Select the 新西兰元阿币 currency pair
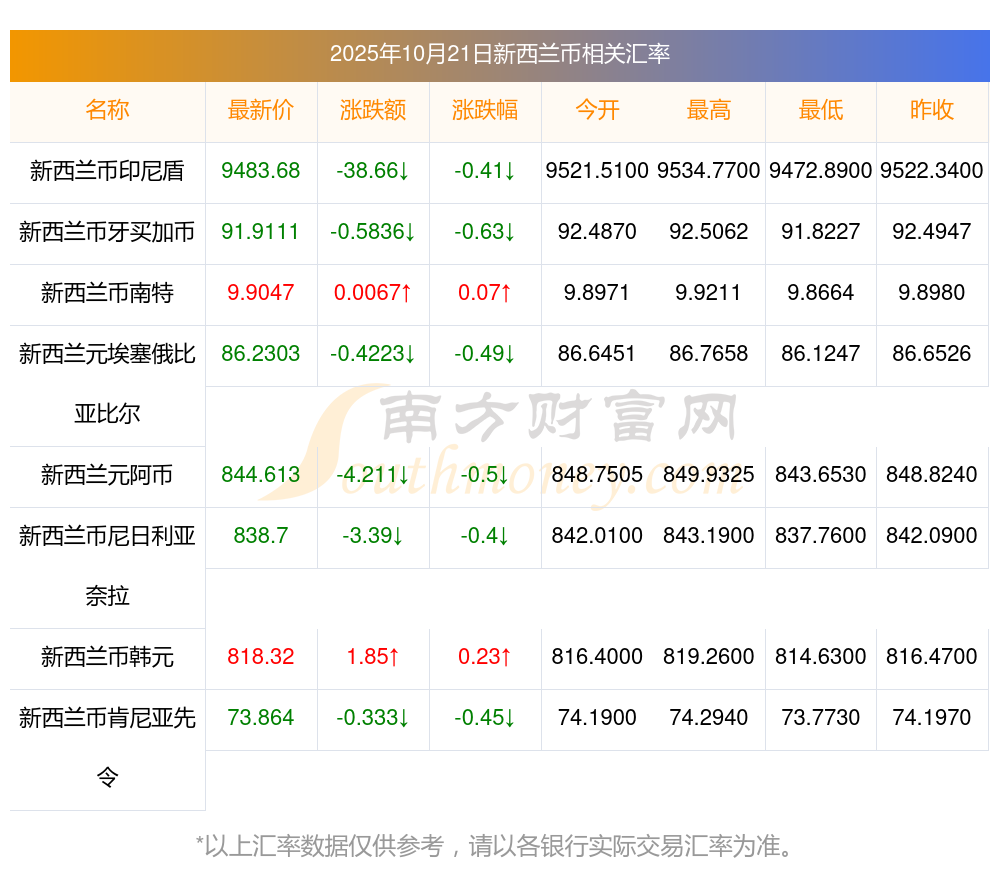This screenshot has width=1000, height=877. pos(107,475)
